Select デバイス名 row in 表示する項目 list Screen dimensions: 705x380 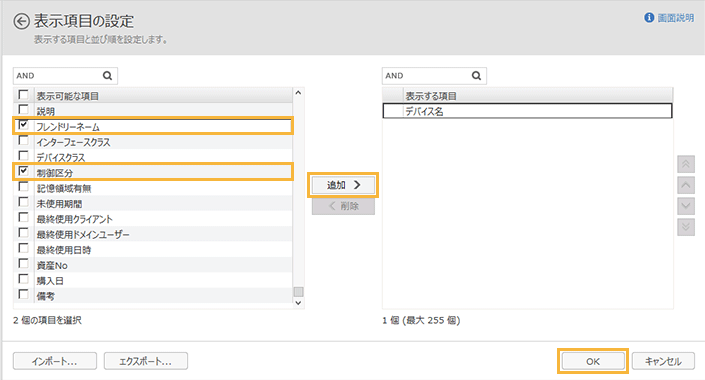[527, 111]
